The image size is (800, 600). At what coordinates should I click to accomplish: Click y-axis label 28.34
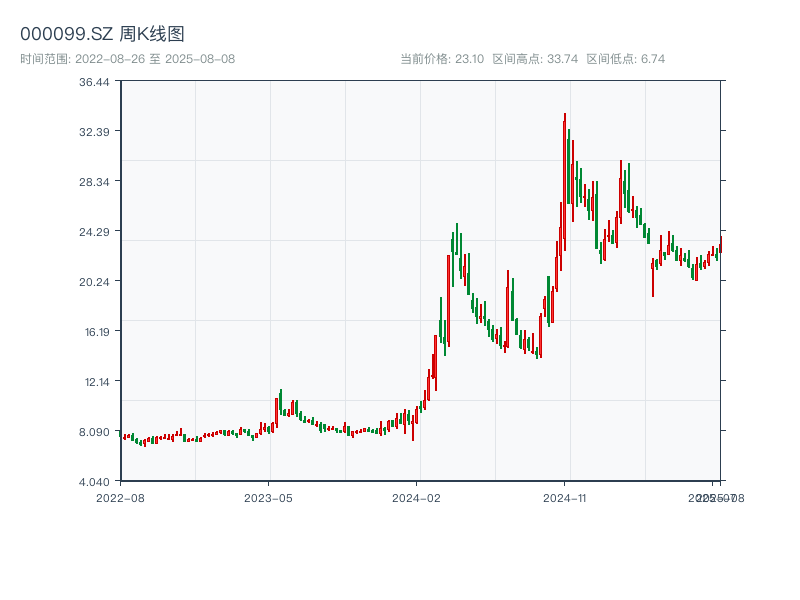click(x=94, y=182)
